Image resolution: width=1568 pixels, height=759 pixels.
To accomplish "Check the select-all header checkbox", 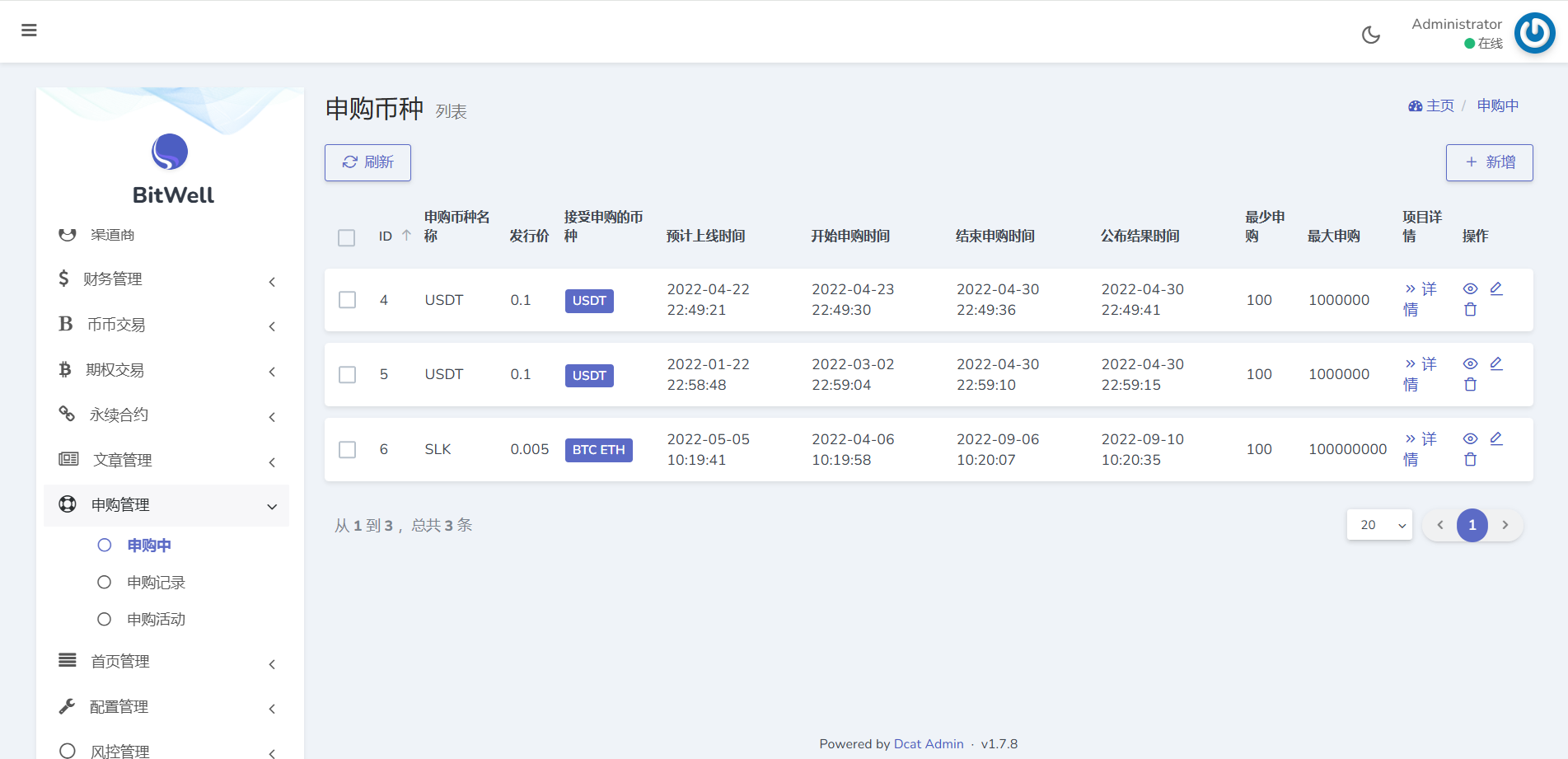I will [347, 237].
